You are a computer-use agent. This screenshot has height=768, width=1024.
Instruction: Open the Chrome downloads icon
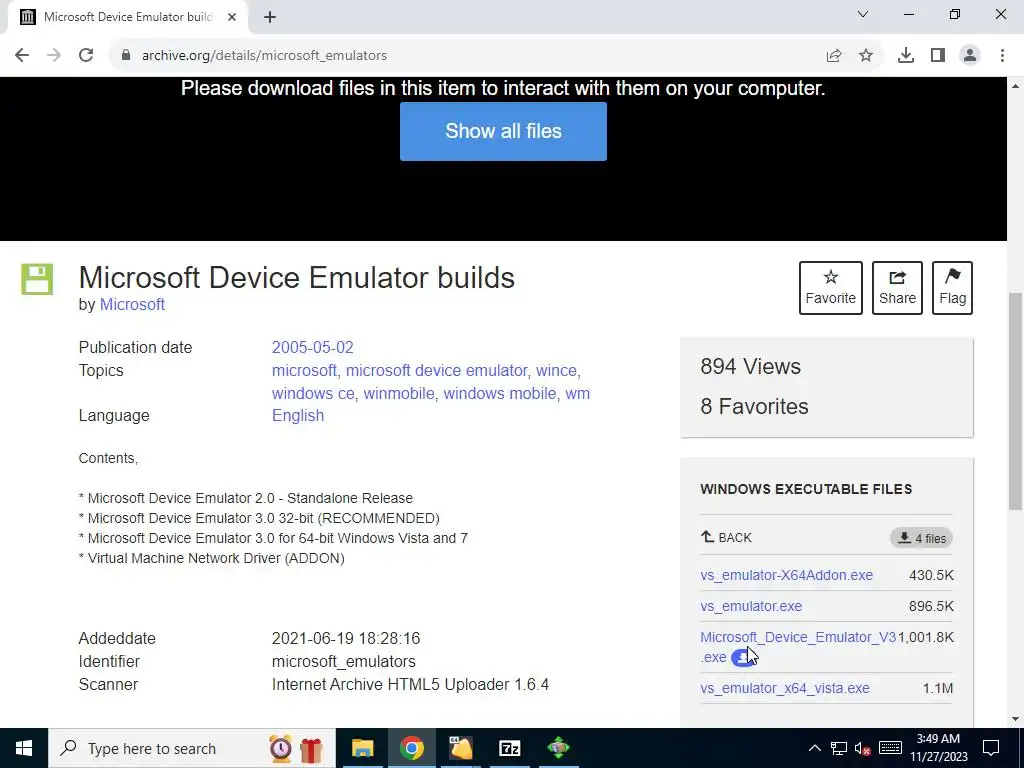click(906, 56)
